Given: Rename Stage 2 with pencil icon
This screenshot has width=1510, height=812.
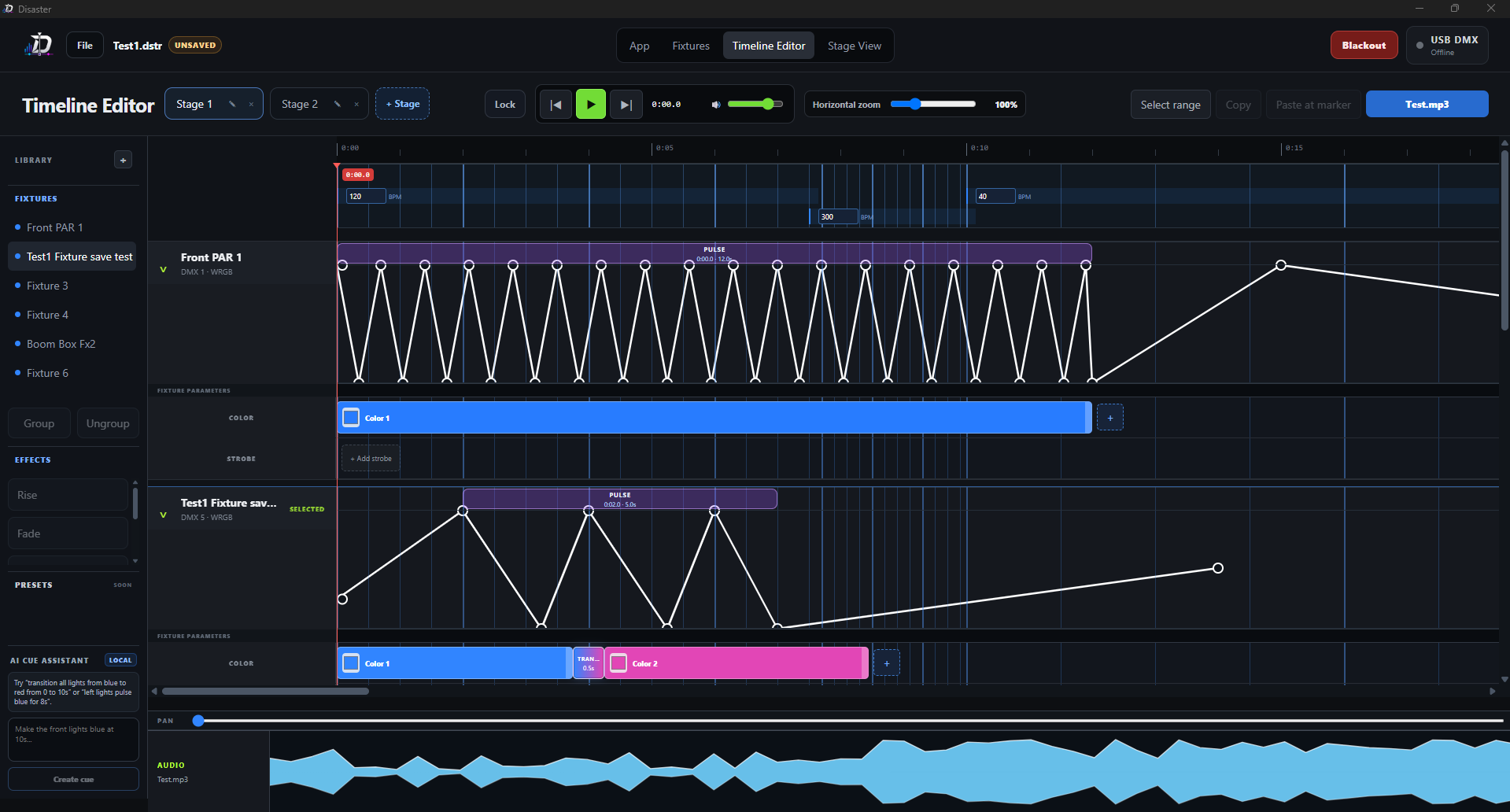Looking at the screenshot, I should [x=338, y=104].
